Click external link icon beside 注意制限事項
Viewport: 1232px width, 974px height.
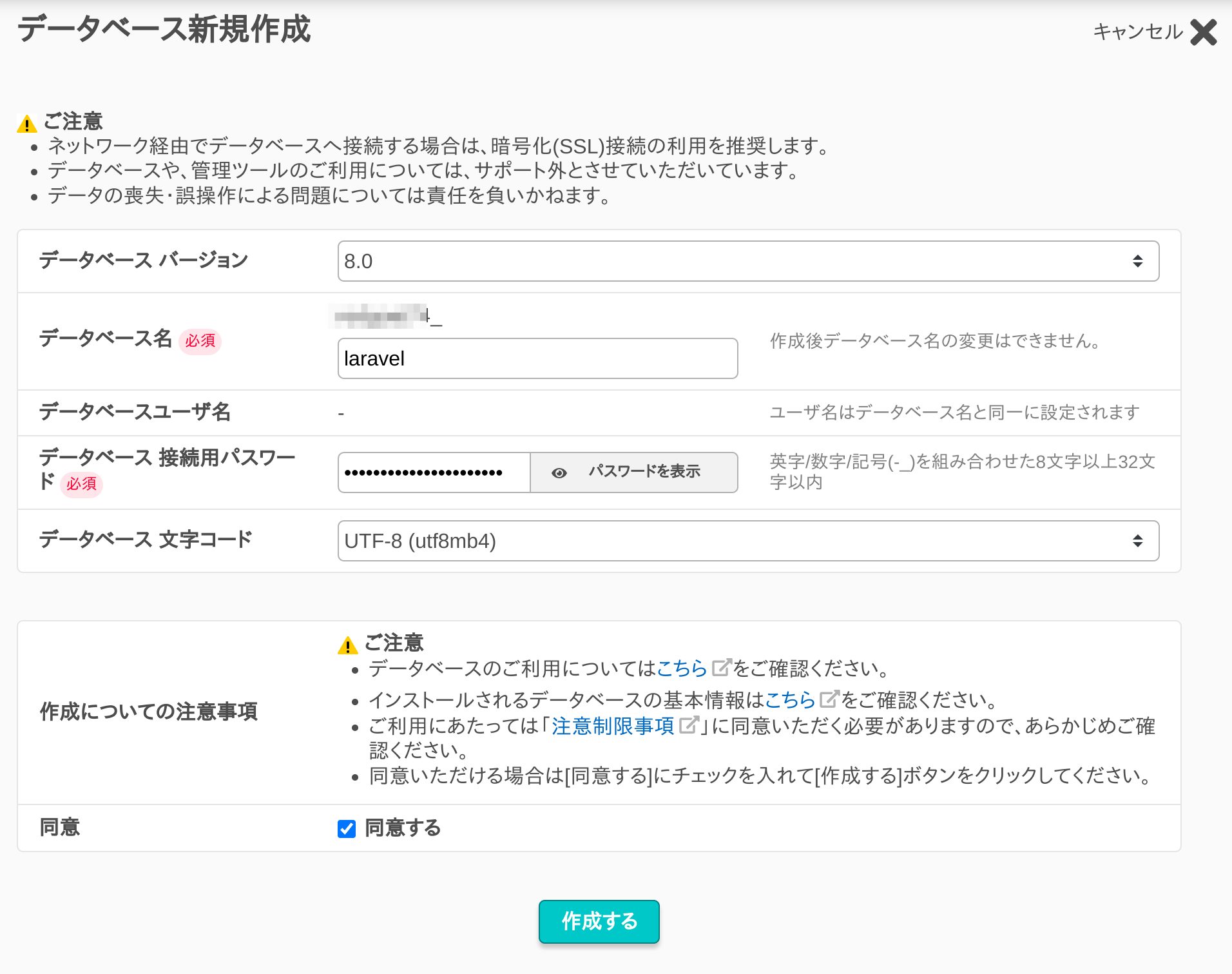coord(689,725)
